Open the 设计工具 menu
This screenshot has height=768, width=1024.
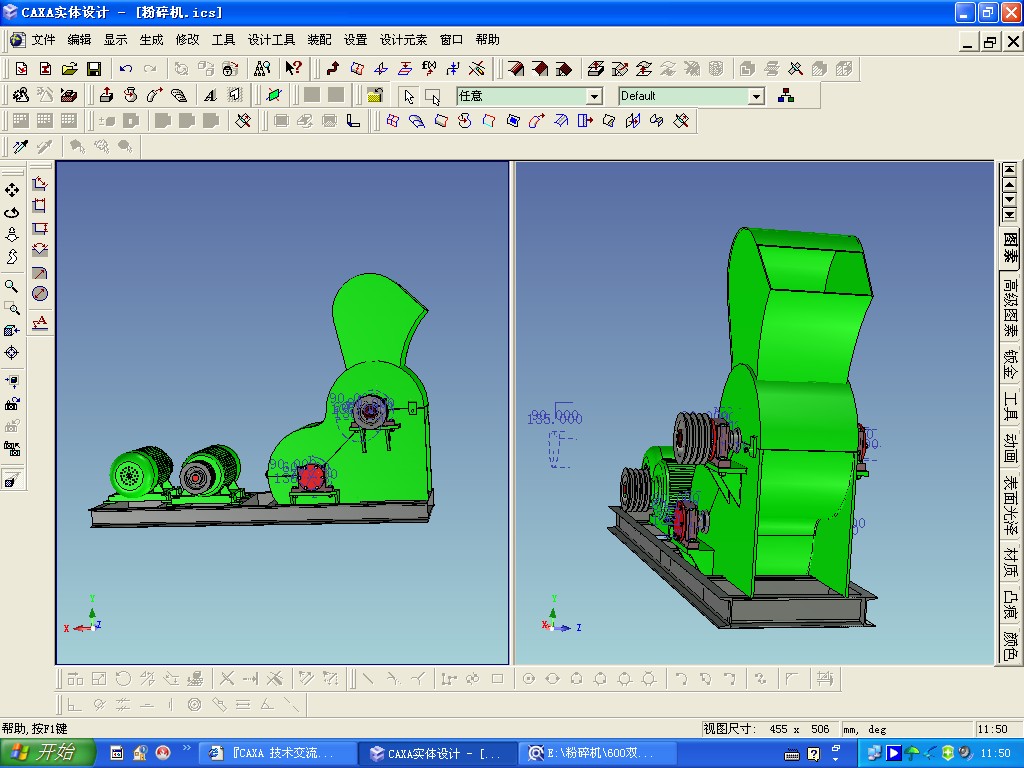click(271, 40)
